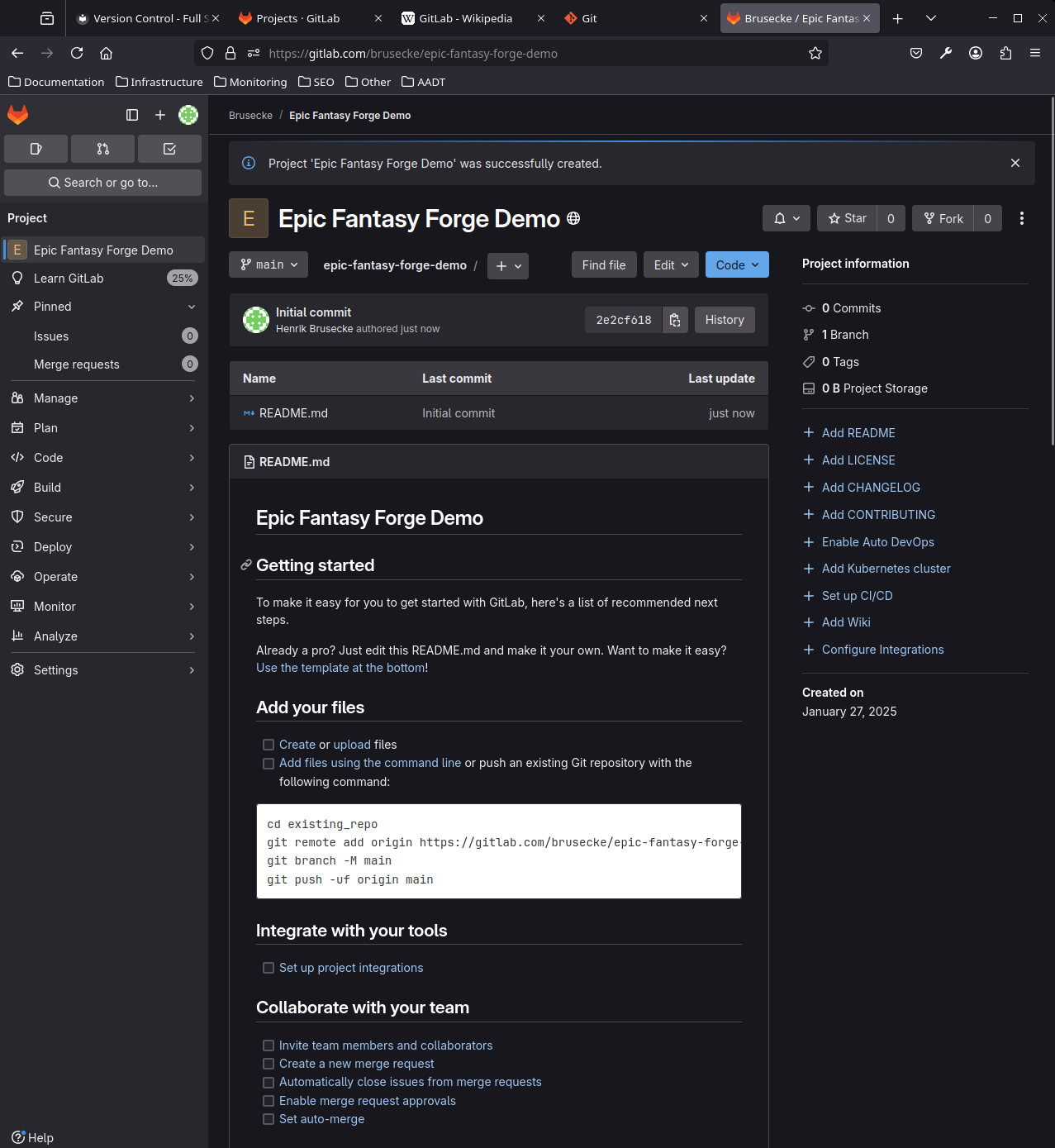Open assigned issues shortcut icon
This screenshot has height=1148, width=1055.
[36, 149]
